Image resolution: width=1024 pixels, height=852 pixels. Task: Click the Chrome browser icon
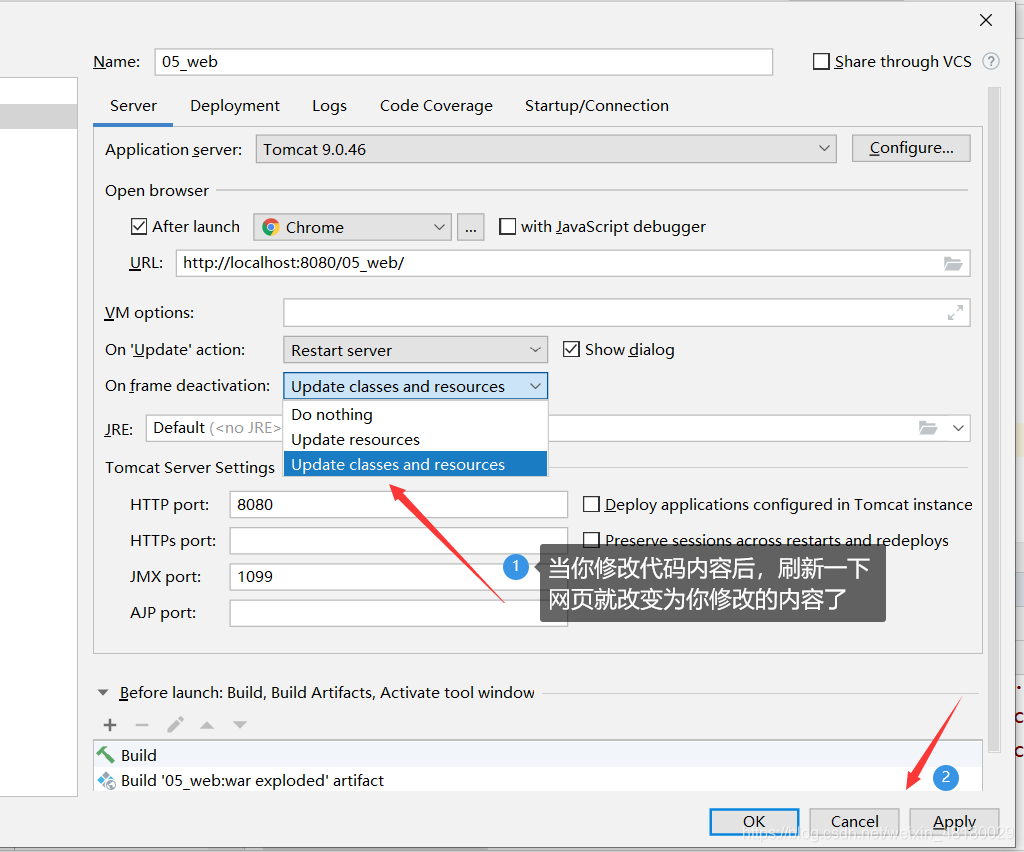[270, 227]
